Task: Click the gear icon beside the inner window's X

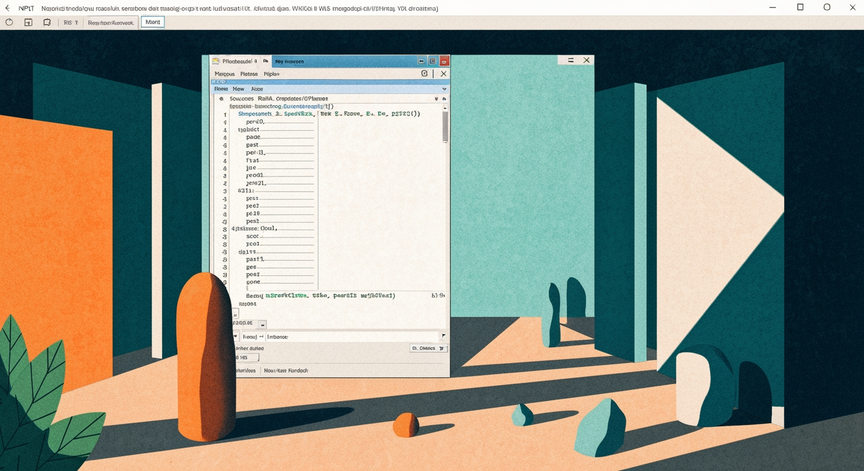Action: [x=424, y=73]
